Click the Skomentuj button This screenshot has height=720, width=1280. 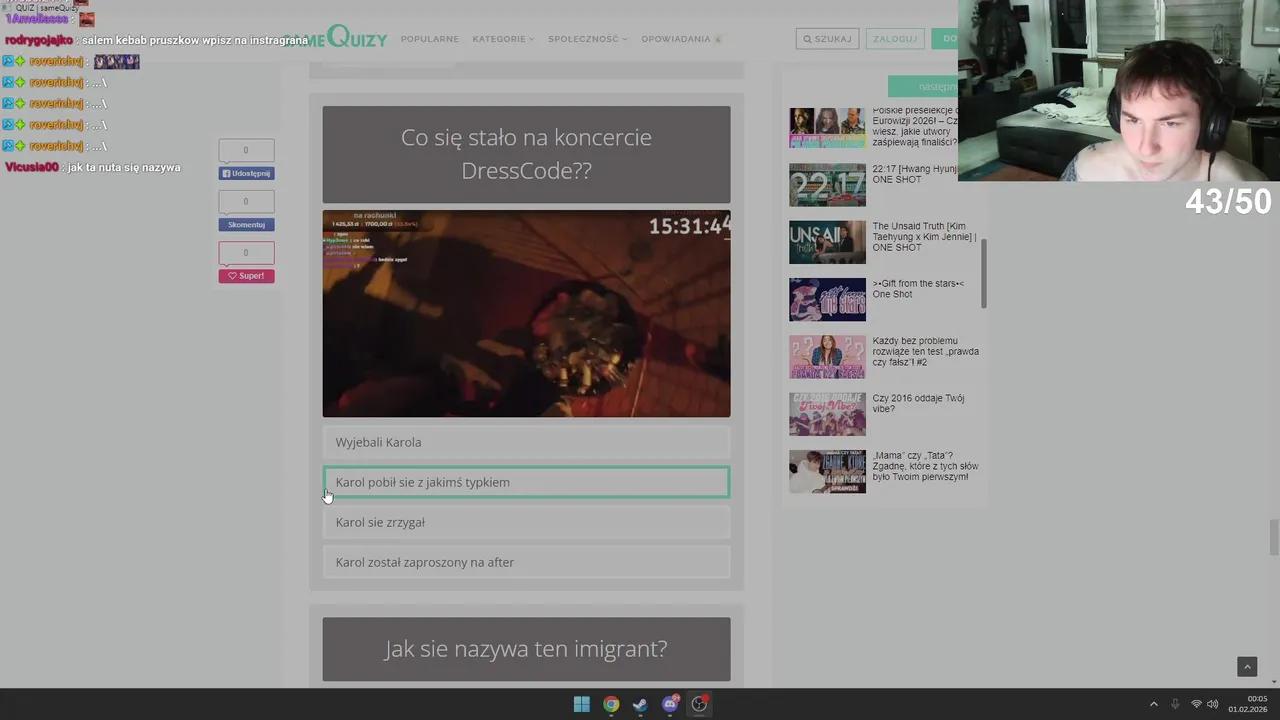pos(245,224)
